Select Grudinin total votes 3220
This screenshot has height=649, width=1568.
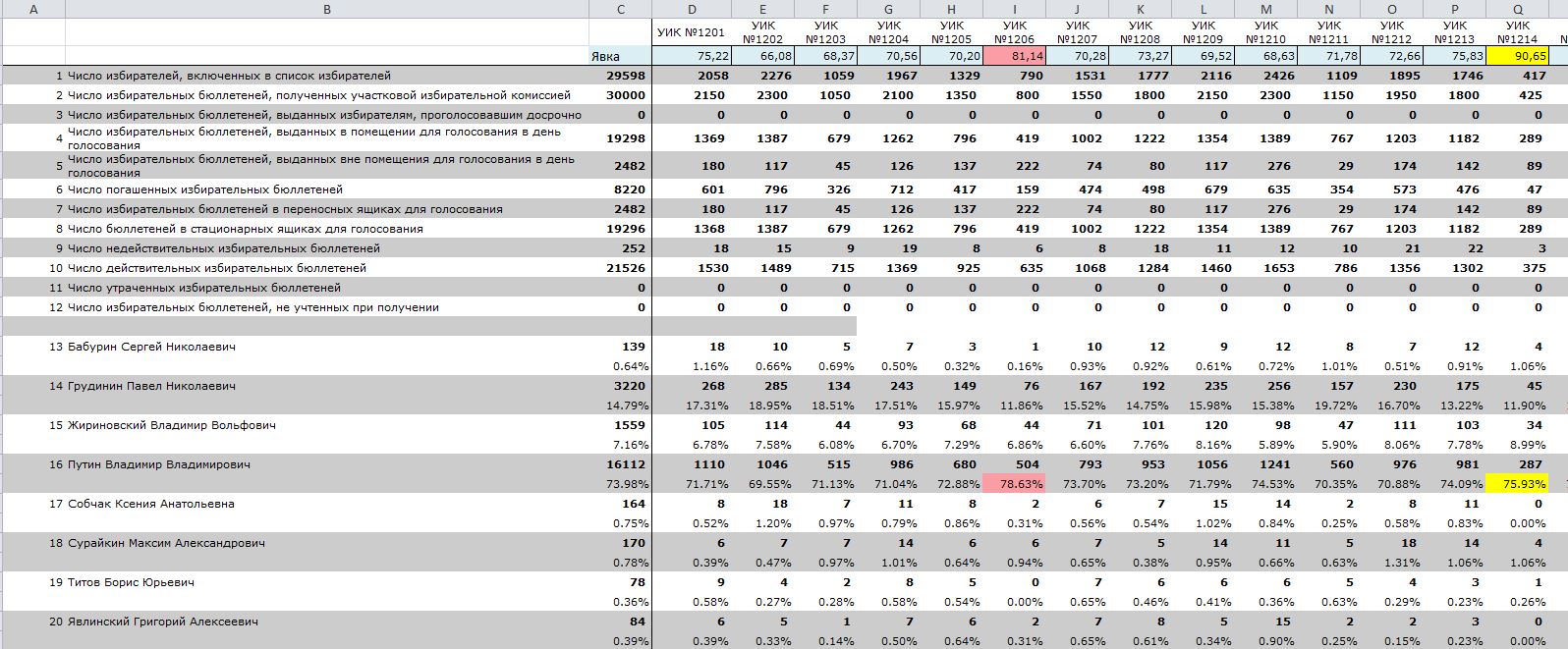pos(620,386)
